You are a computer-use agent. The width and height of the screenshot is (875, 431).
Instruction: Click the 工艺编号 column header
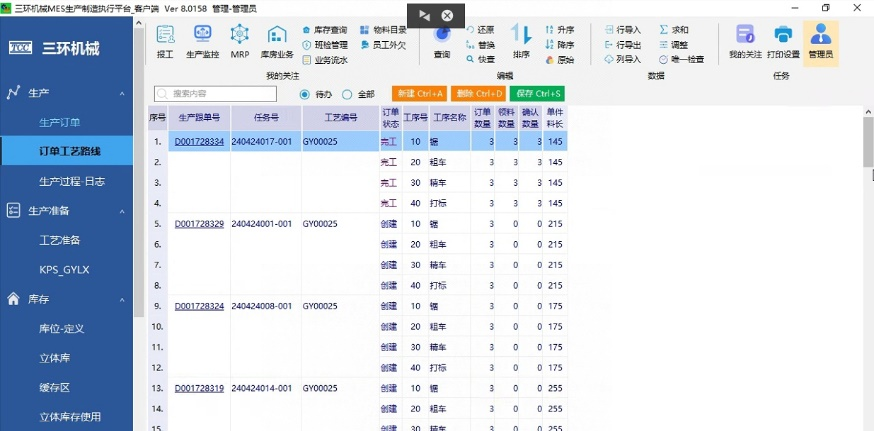(340, 118)
